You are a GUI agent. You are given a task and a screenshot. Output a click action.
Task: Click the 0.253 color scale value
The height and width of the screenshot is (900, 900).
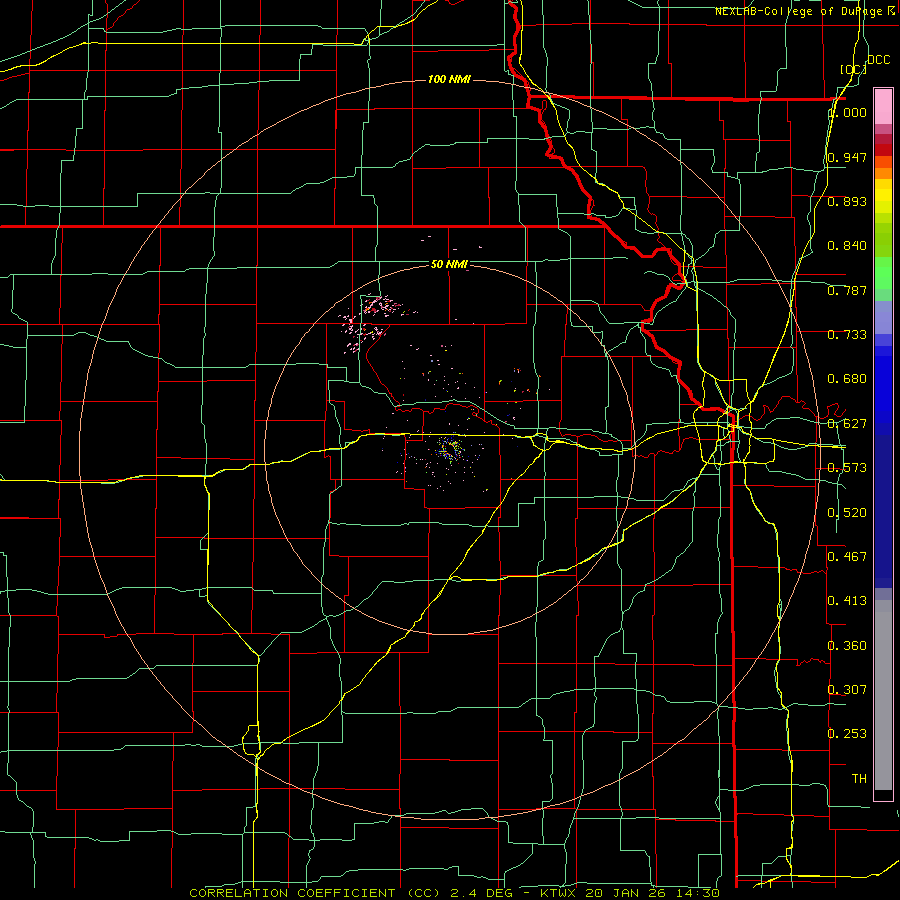[847, 734]
